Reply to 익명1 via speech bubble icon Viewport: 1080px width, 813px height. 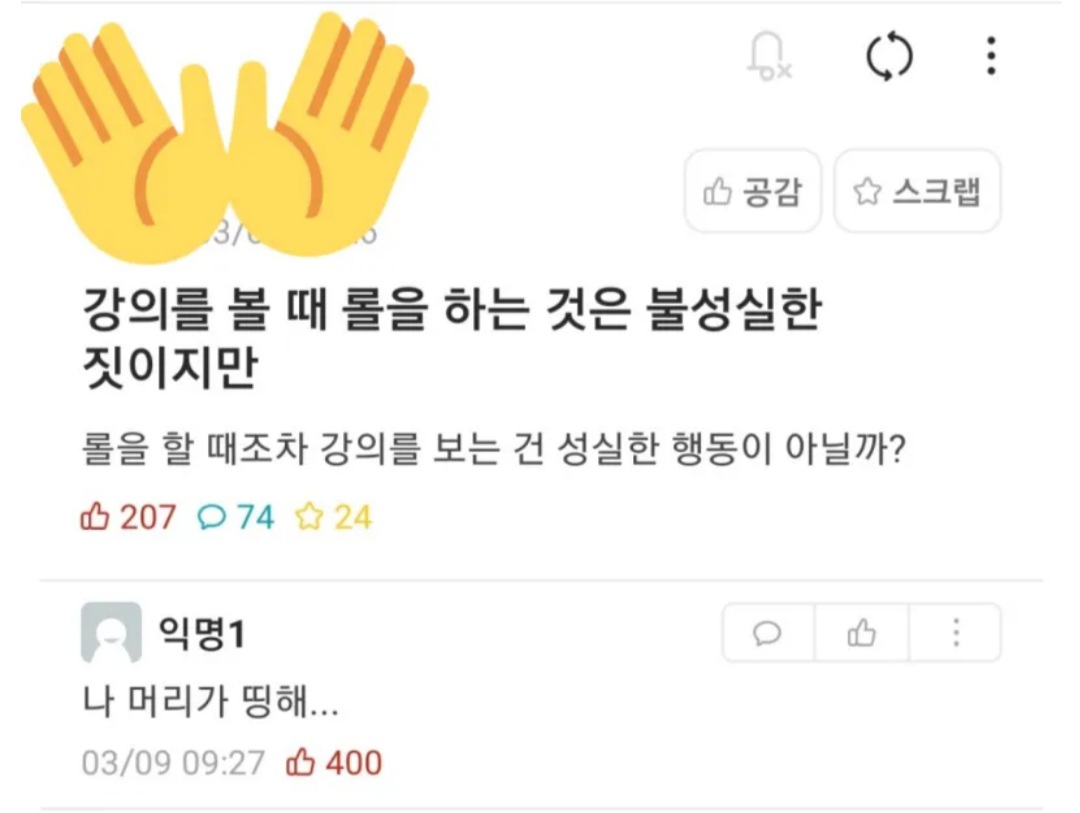pyautogui.click(x=767, y=632)
